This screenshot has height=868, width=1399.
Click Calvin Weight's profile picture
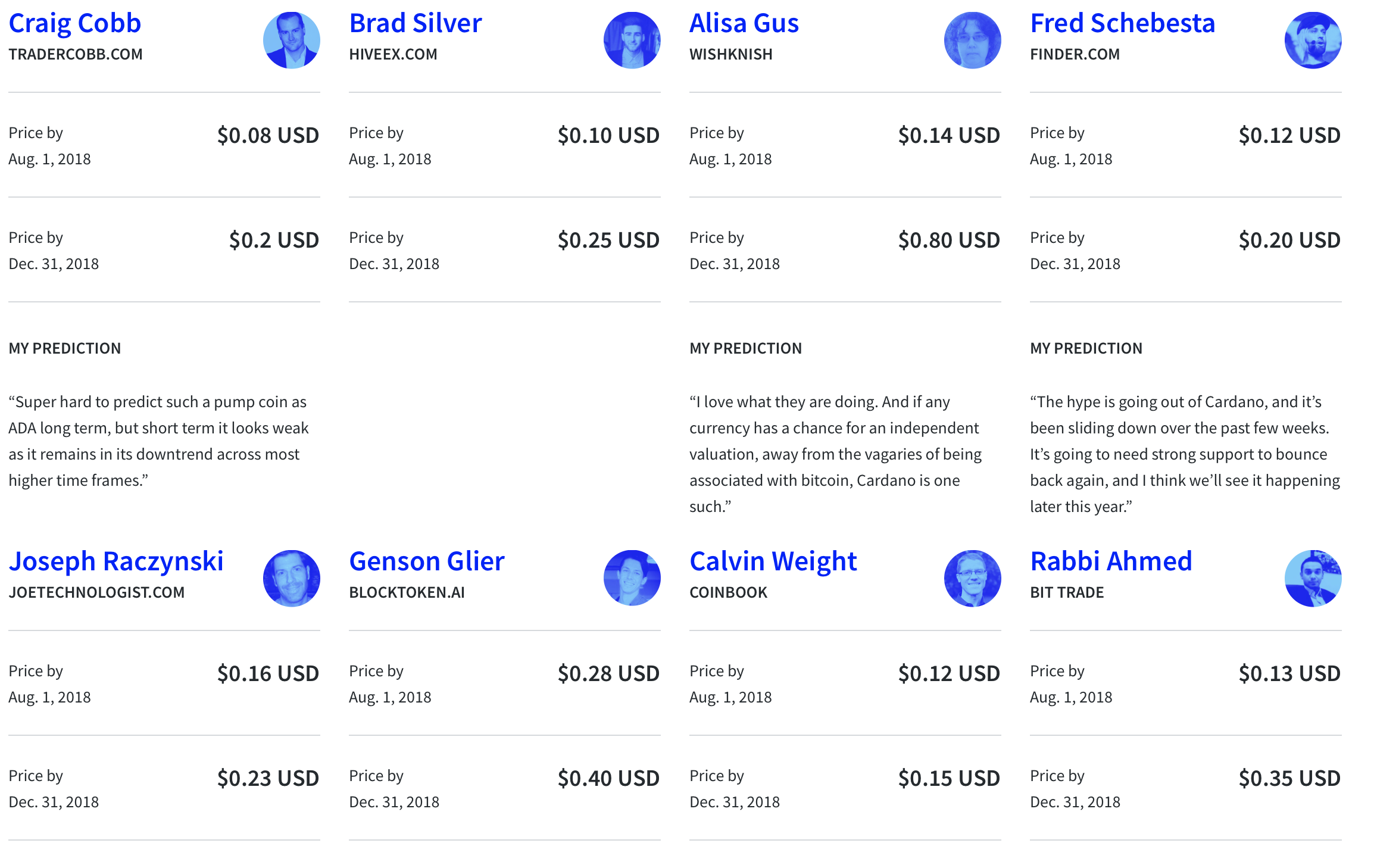point(972,579)
